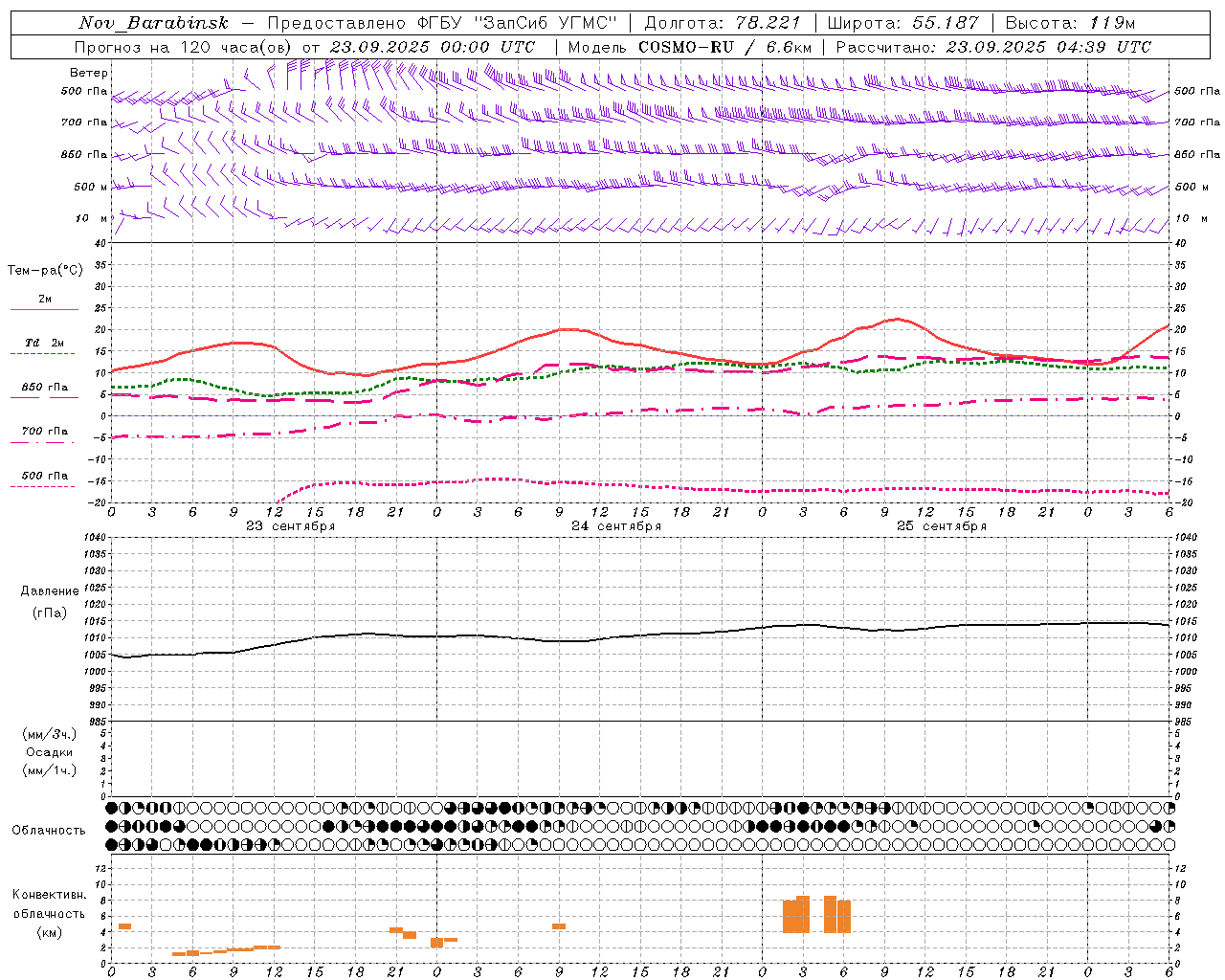1225x980 pixels.
Task: Click the Nov_Barabinsk station title
Action: [x=153, y=23]
